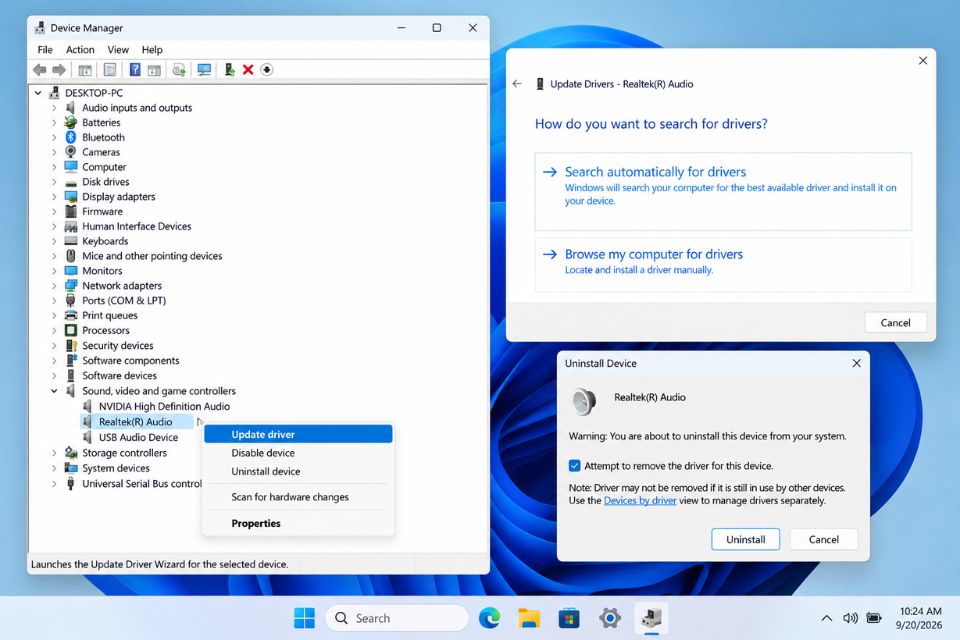The image size is (960, 640).
Task: Select Software components row
Action: pos(130,361)
